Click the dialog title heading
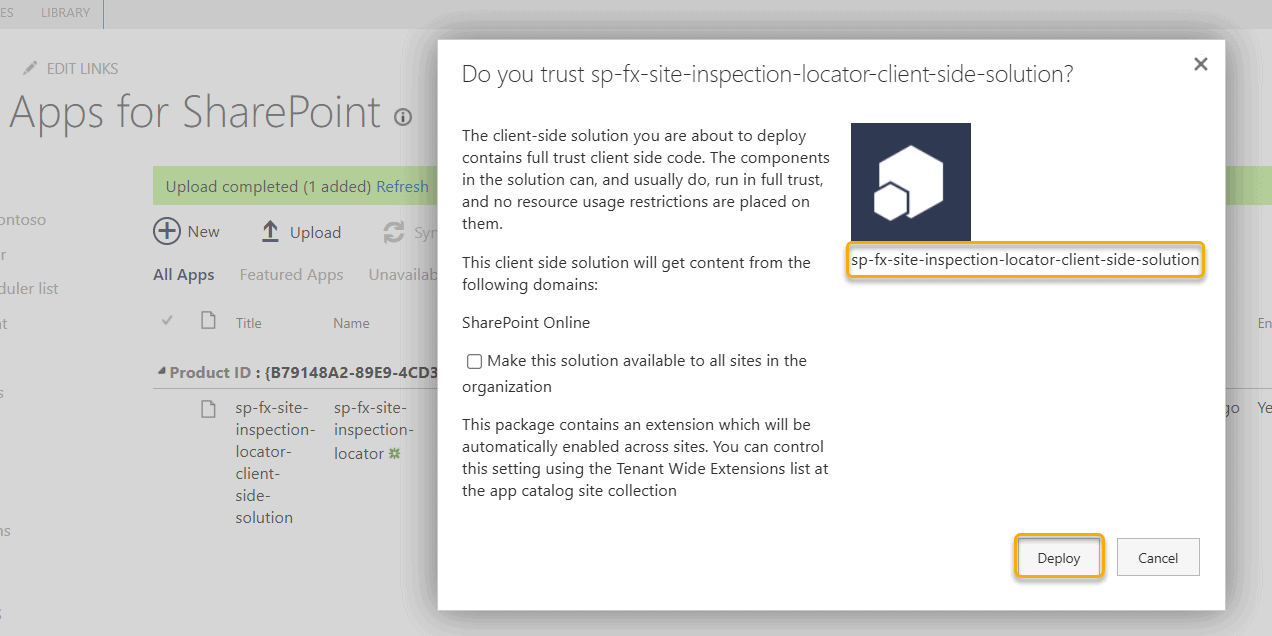The image size is (1272, 636). coord(767,73)
